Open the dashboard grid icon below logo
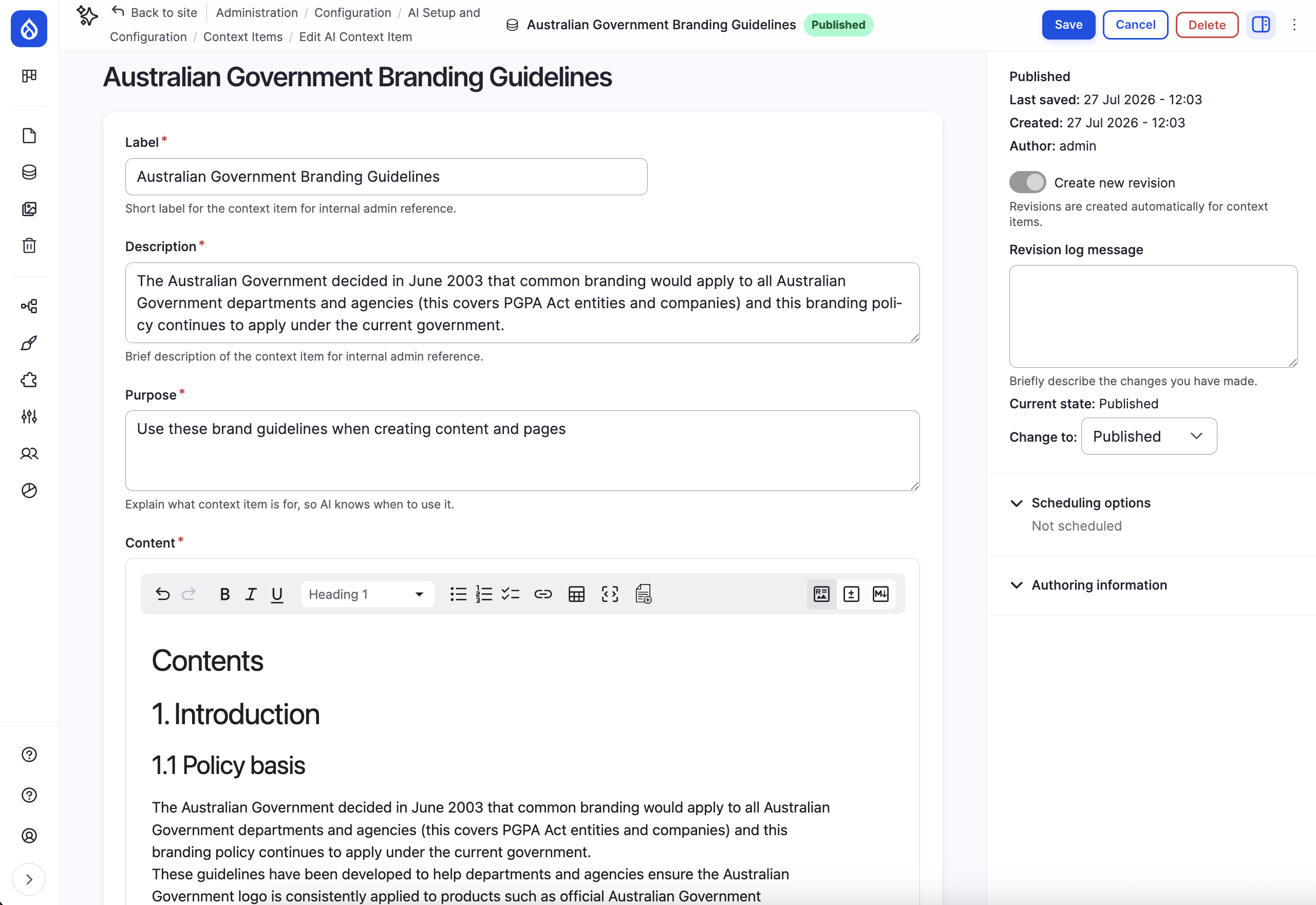1316x905 pixels. click(29, 76)
